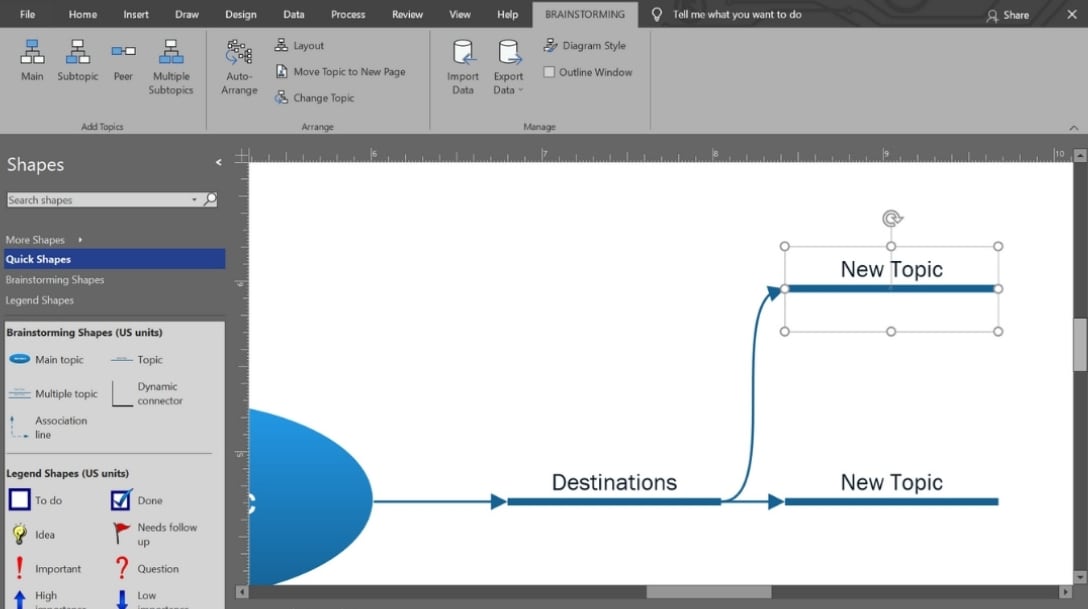Open the File menu
Viewport: 1088px width, 609px height.
tap(28, 14)
